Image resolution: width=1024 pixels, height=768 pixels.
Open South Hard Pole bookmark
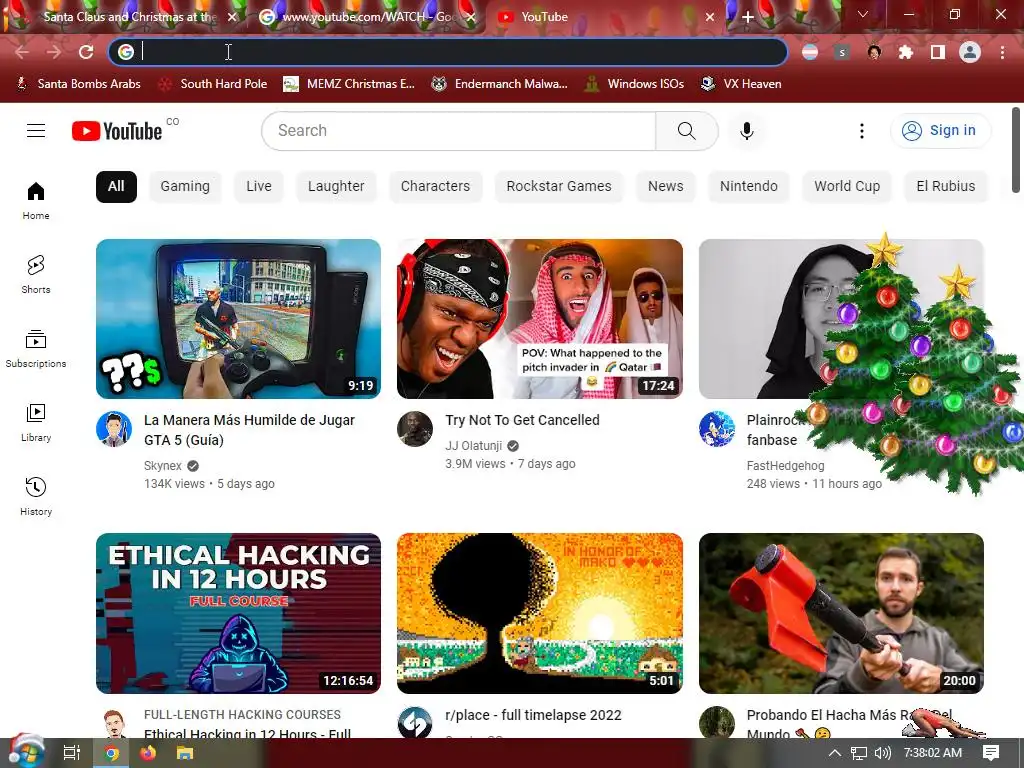pos(213,84)
